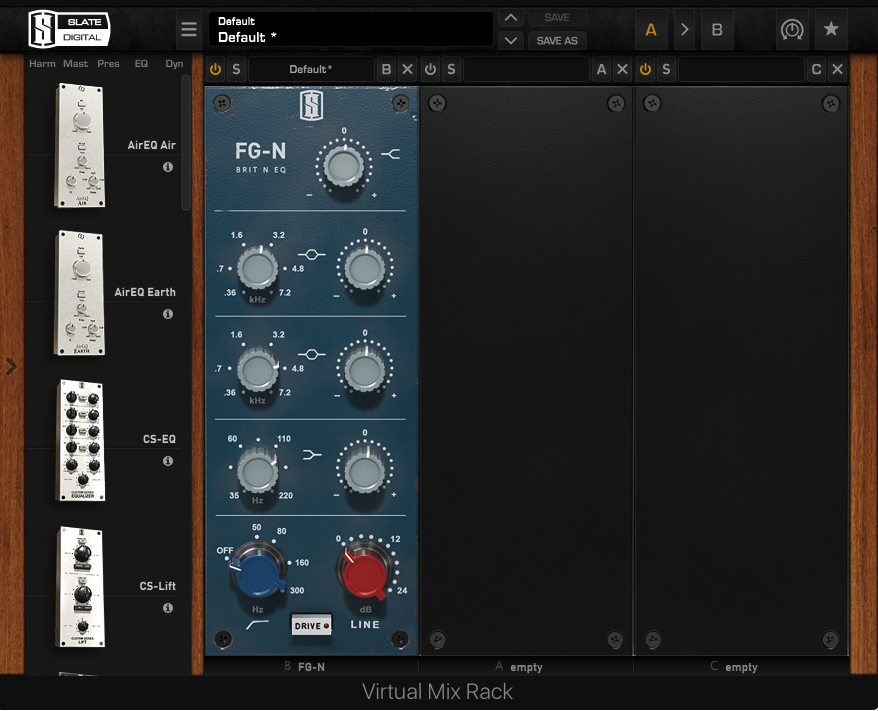Click the low shelf curve icon

312,455
